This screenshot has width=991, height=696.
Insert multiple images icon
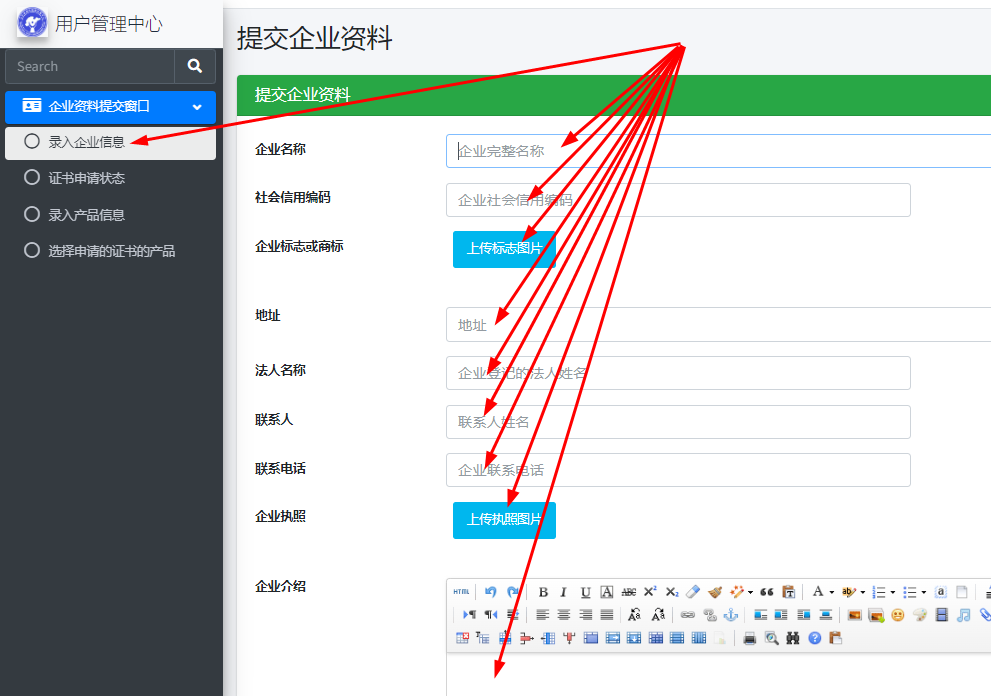click(876, 615)
